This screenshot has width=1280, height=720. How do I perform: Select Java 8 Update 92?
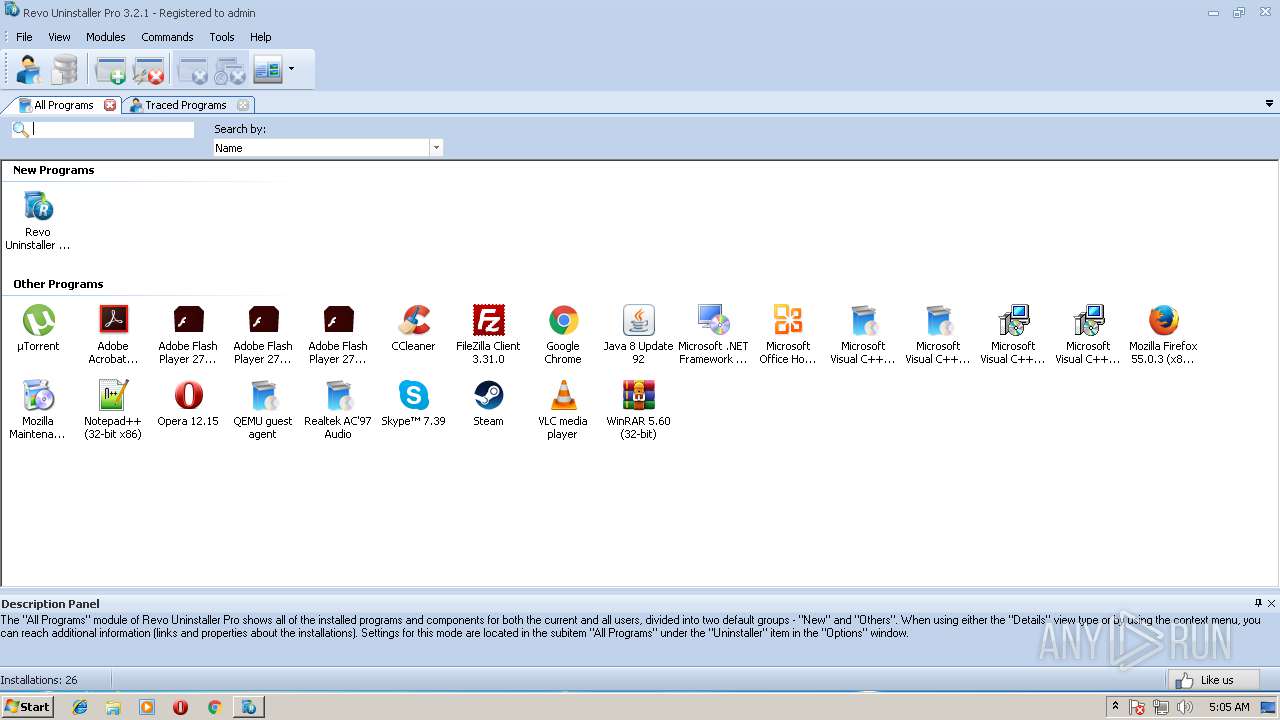[x=638, y=335]
